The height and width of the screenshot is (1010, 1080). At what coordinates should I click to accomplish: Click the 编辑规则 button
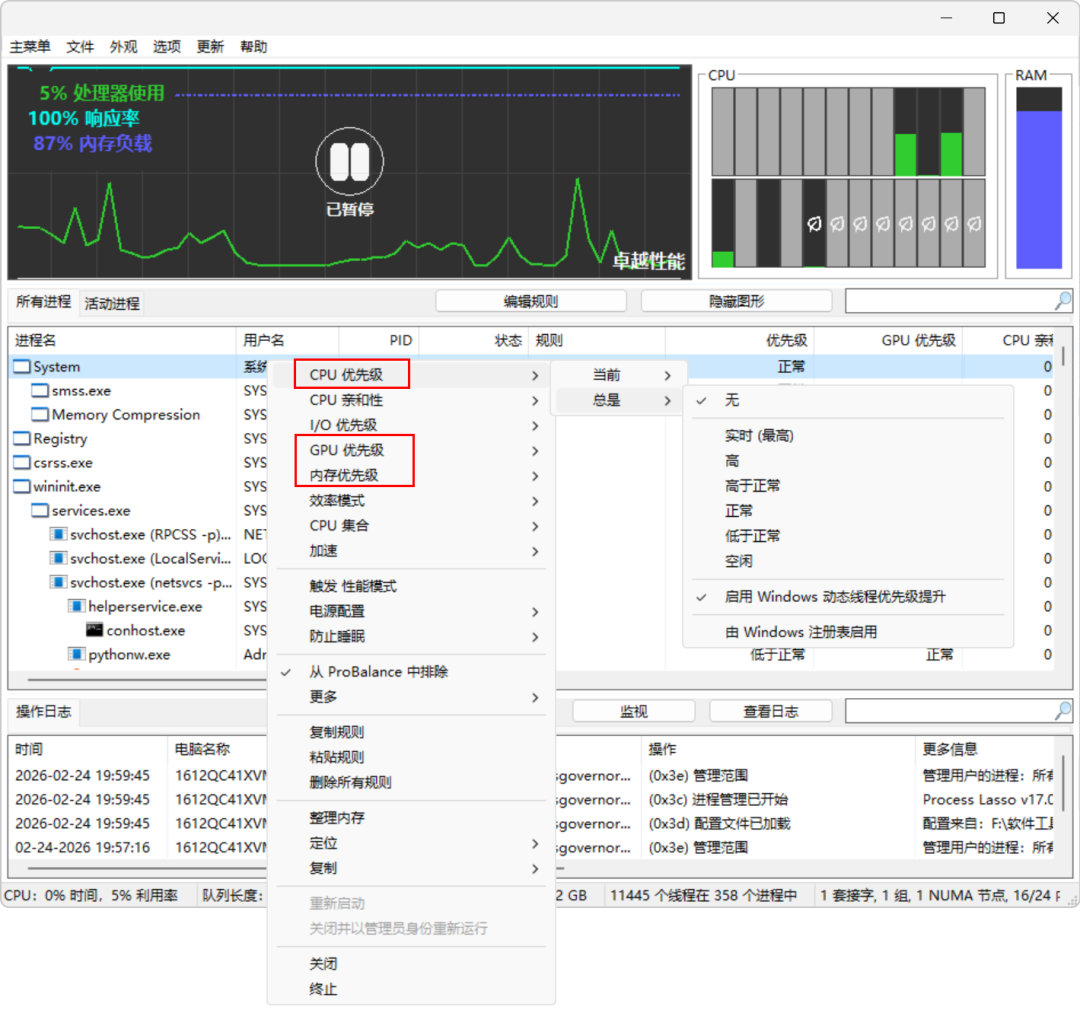(x=531, y=301)
